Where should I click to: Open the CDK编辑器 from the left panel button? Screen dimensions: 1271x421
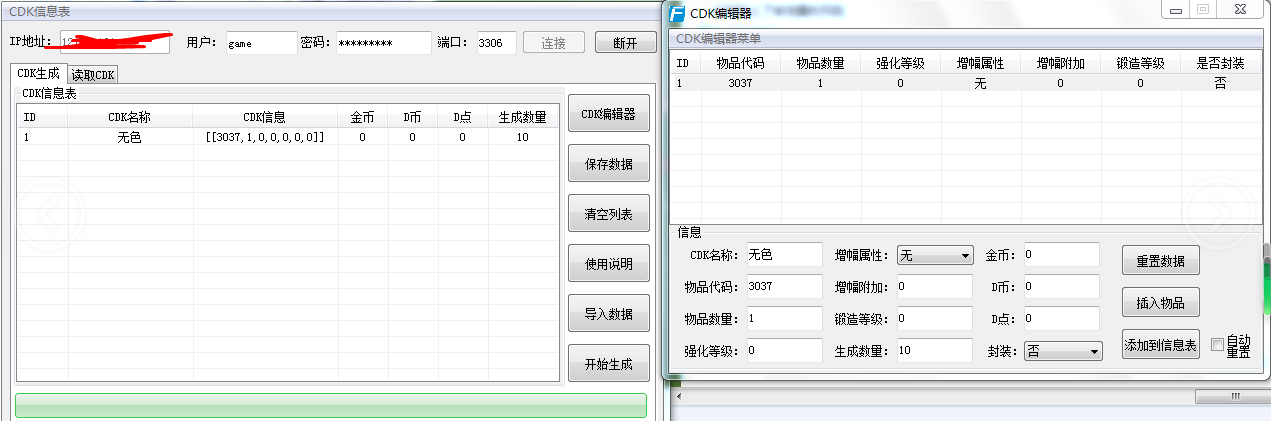click(x=608, y=114)
